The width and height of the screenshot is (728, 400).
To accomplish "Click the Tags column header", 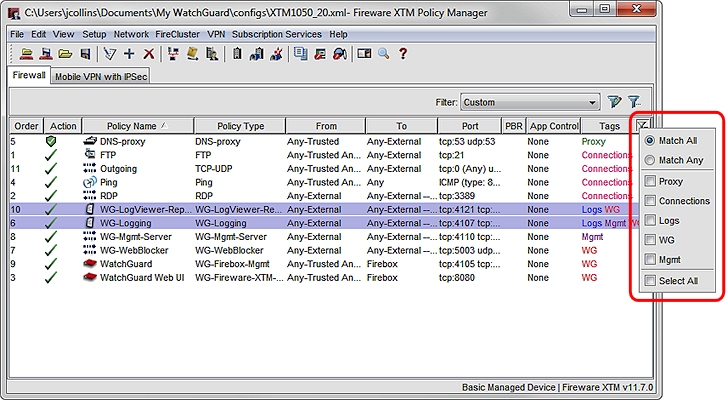I will [609, 126].
